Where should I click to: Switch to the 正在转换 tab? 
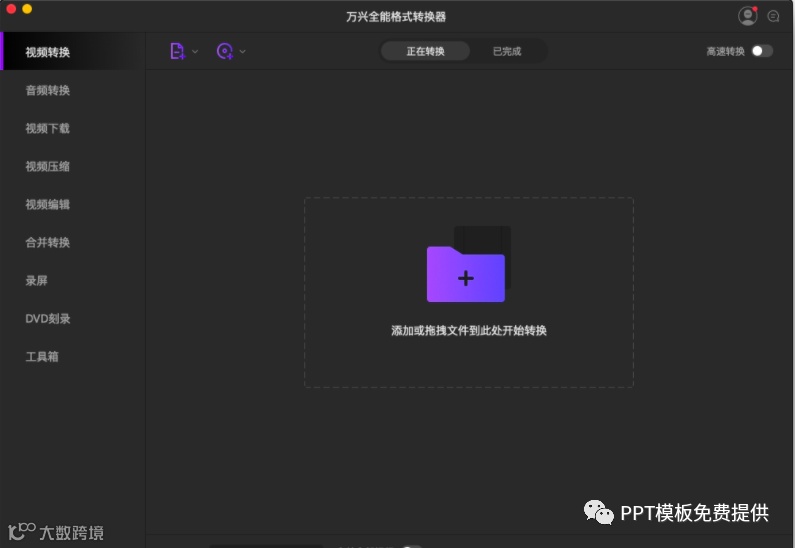point(425,51)
